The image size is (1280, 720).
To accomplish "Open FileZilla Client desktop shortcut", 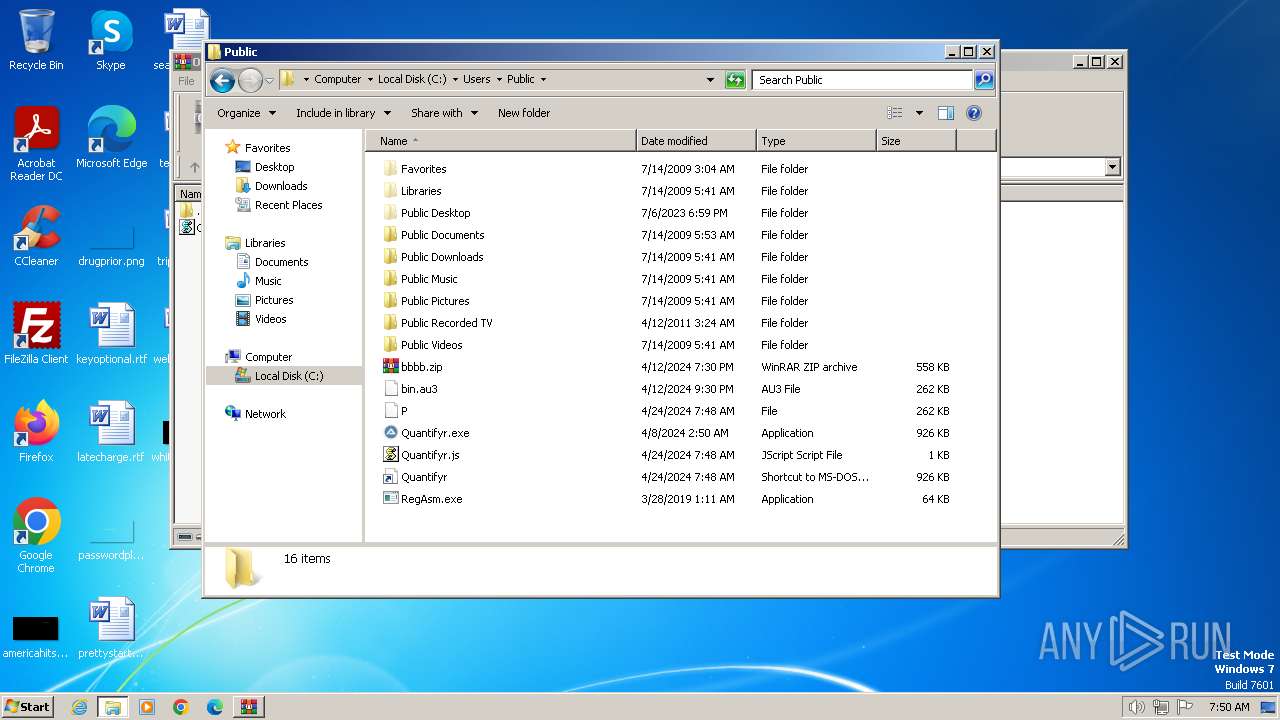I will click(36, 333).
